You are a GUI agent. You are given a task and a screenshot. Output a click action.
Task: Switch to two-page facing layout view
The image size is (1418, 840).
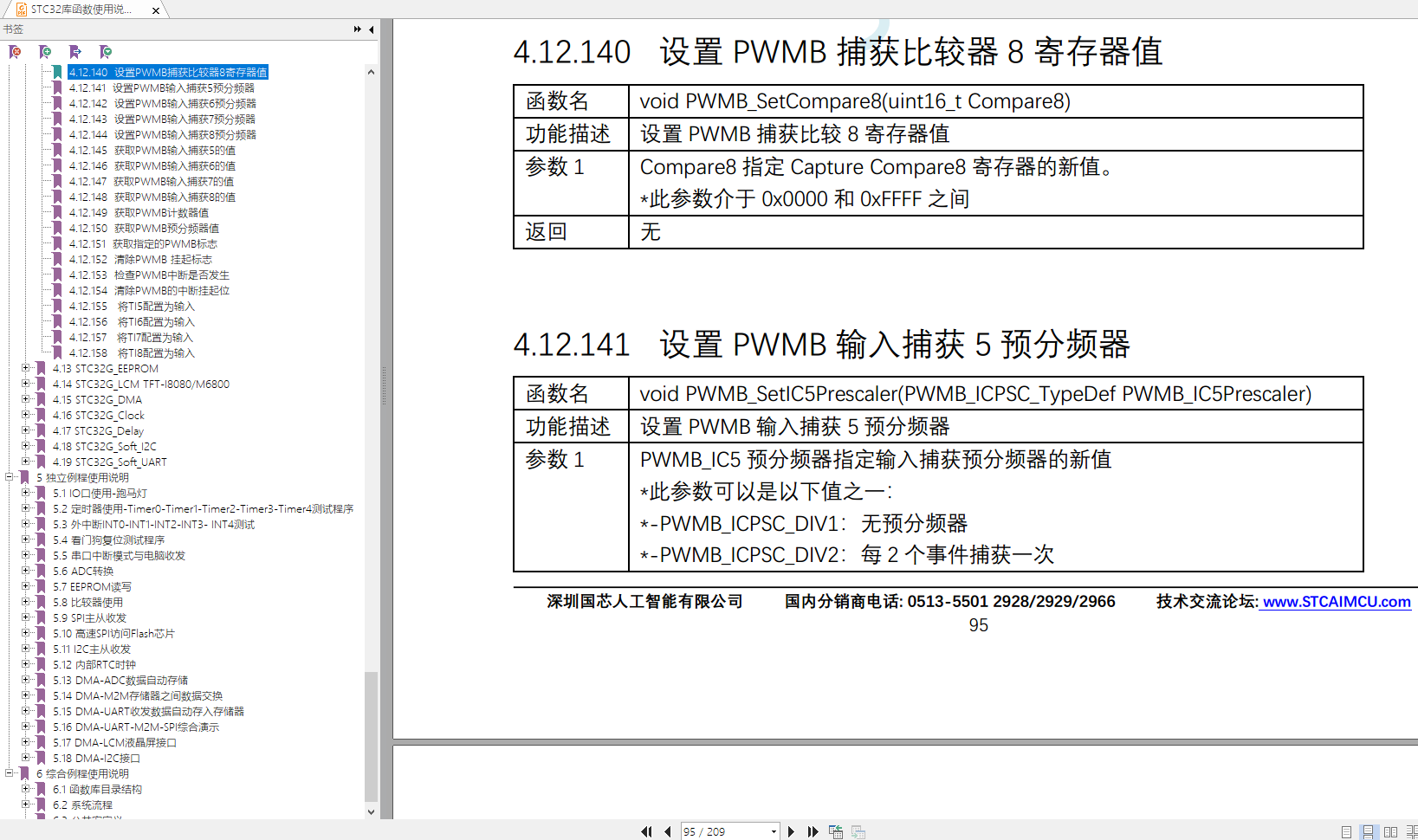pyautogui.click(x=1390, y=831)
